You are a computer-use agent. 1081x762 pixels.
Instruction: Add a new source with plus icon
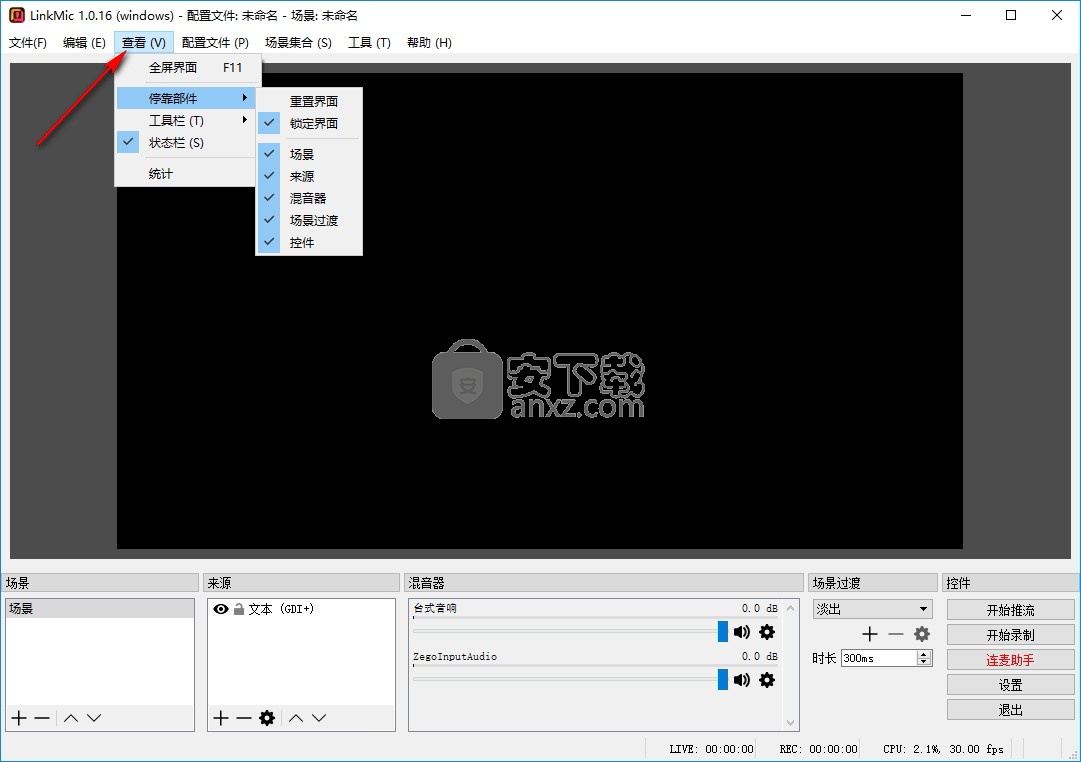(x=221, y=718)
